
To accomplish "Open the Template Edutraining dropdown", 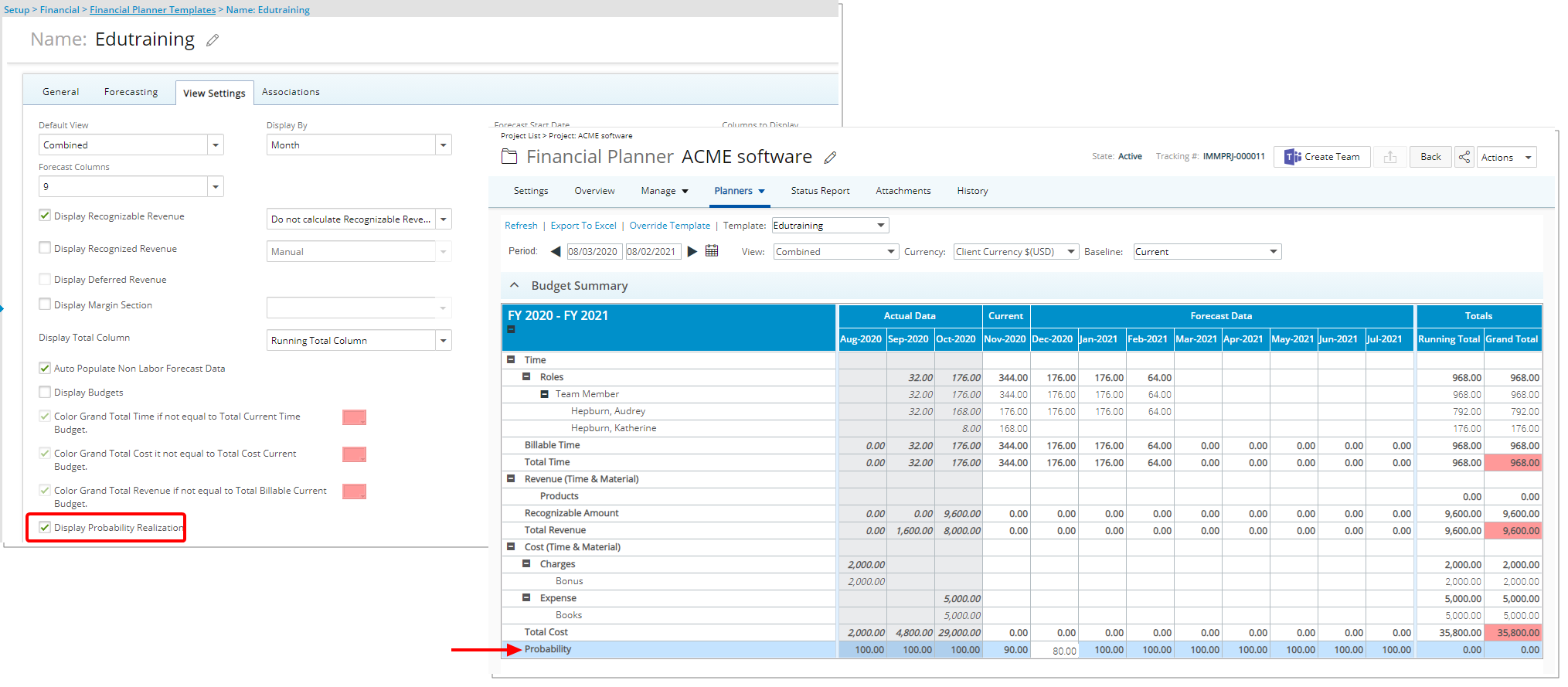I will pyautogui.click(x=830, y=225).
